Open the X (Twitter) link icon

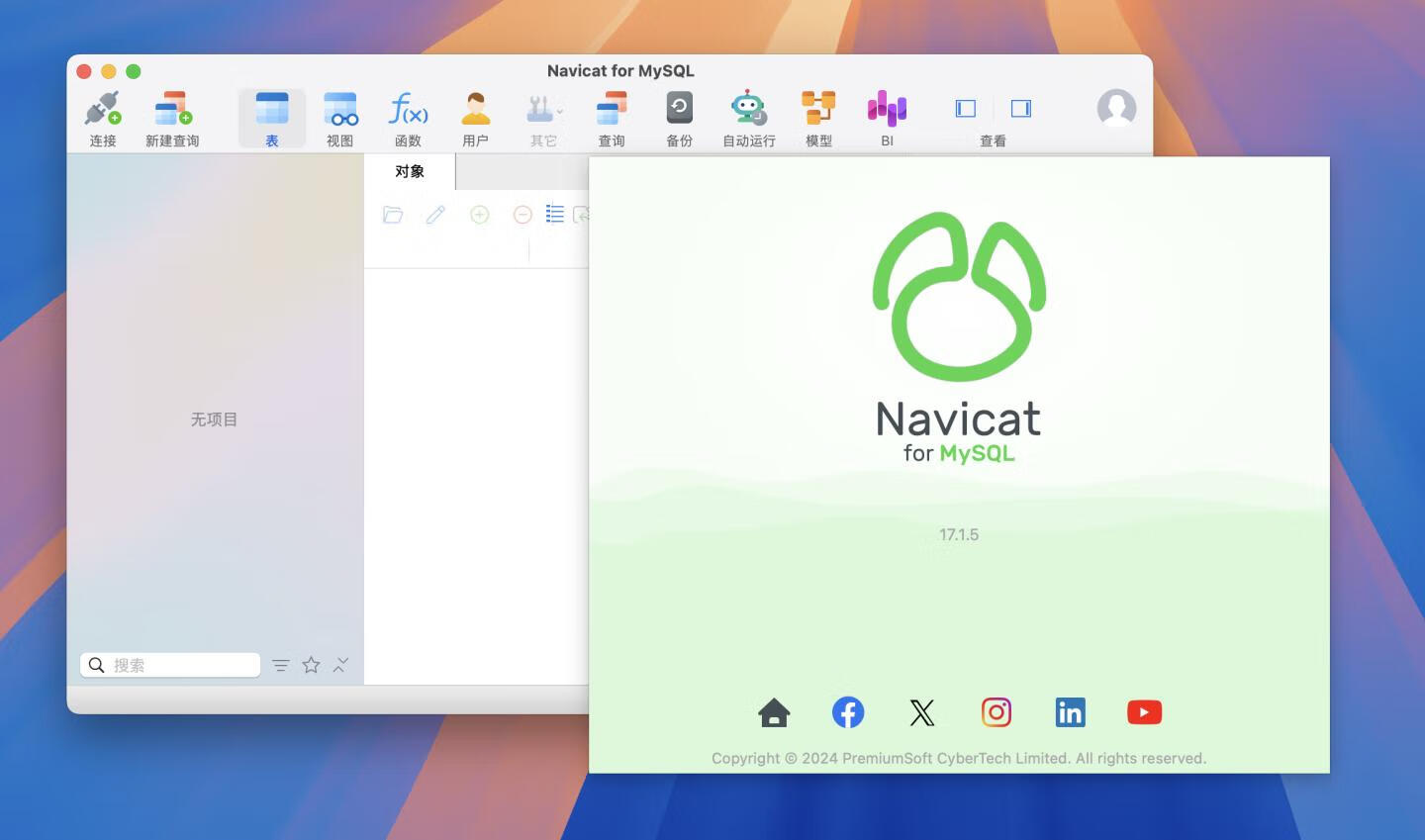tap(922, 712)
